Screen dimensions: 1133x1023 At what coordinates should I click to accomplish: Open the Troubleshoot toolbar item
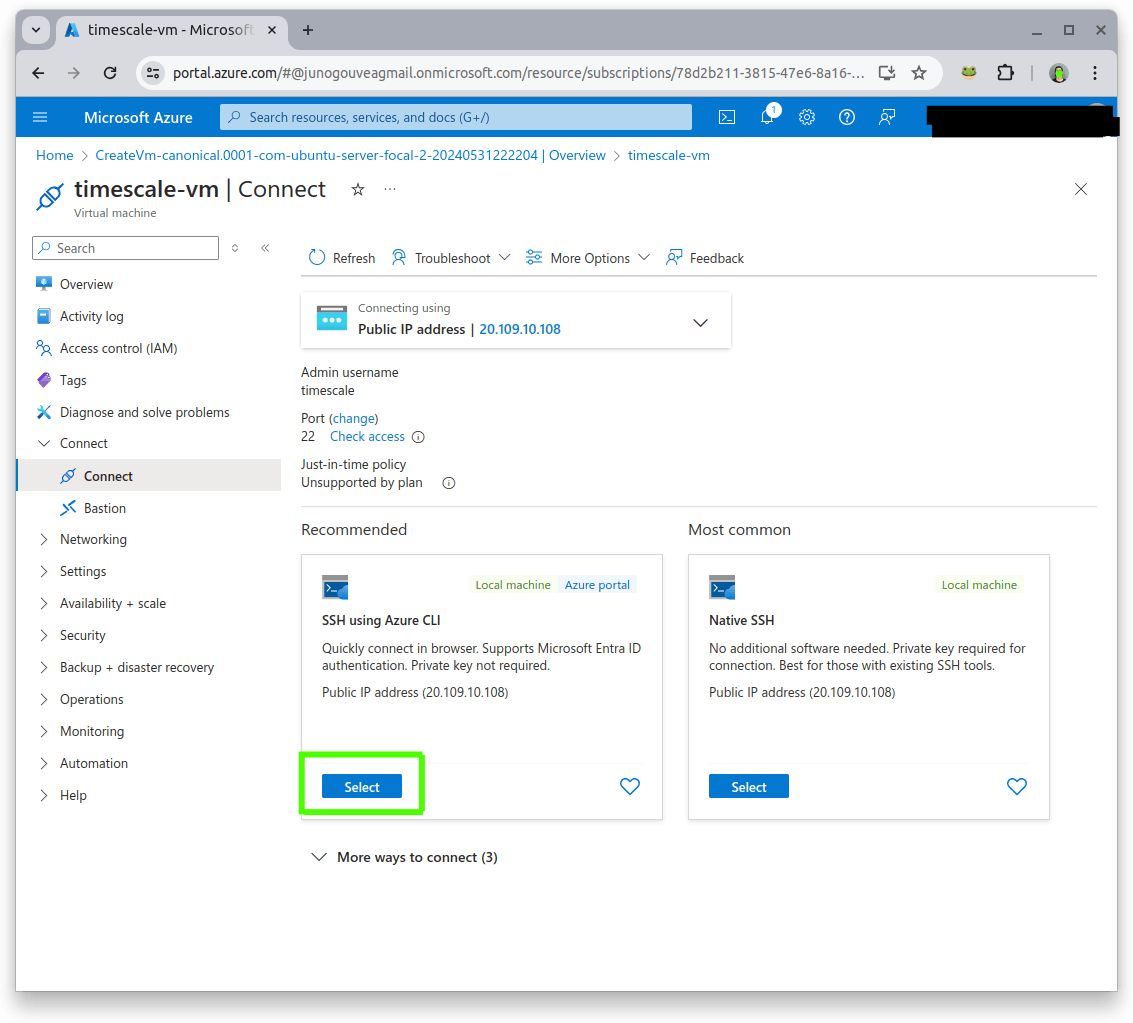coord(450,257)
